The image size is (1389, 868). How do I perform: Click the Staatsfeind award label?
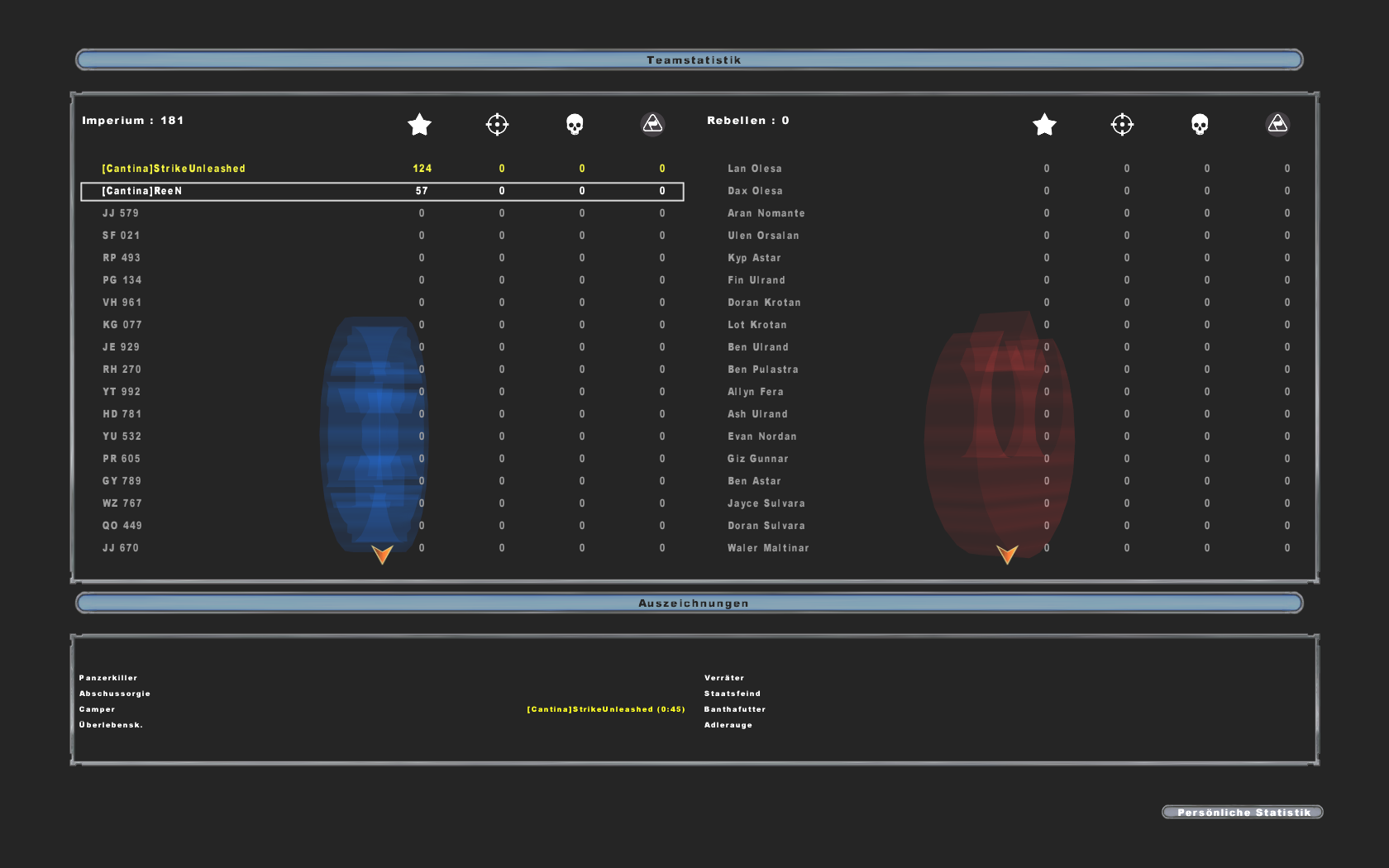pos(733,694)
